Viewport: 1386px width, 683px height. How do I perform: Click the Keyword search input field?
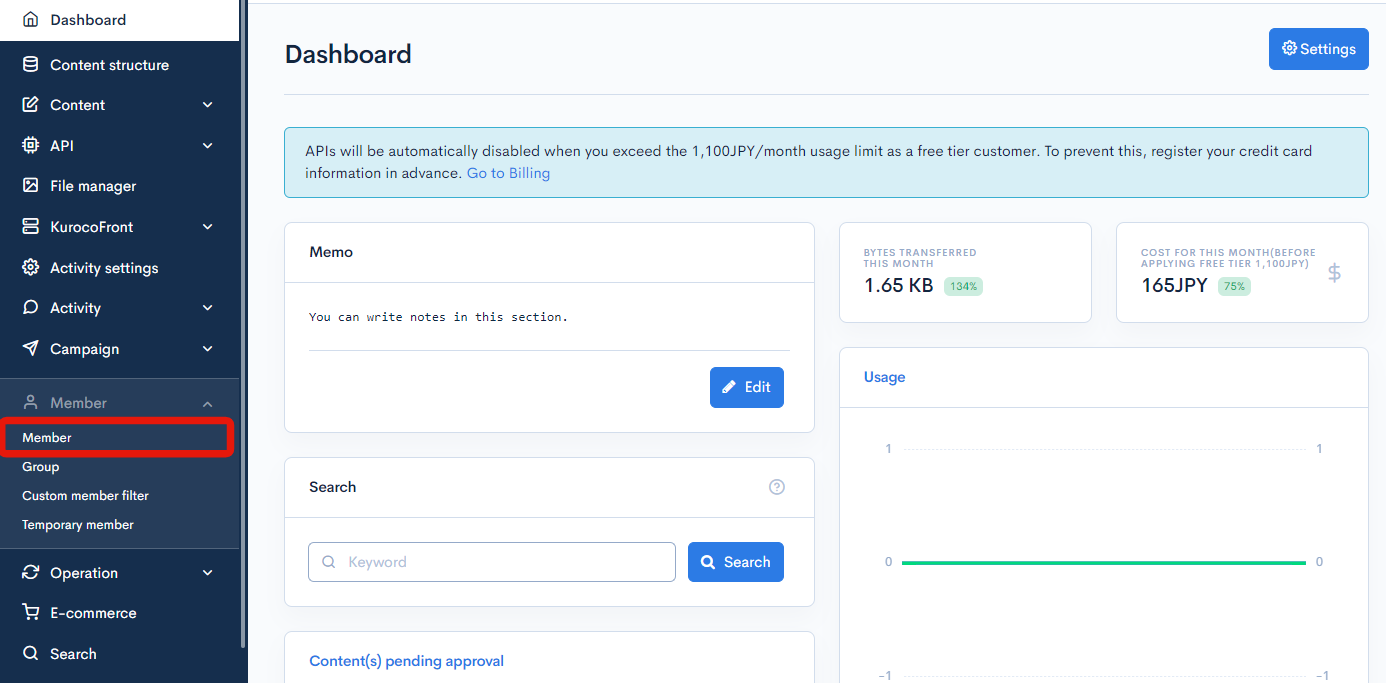click(490, 562)
